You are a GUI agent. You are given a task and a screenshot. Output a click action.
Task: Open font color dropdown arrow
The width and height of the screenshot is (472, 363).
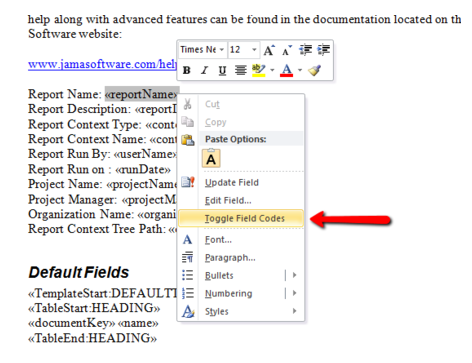[300, 70]
